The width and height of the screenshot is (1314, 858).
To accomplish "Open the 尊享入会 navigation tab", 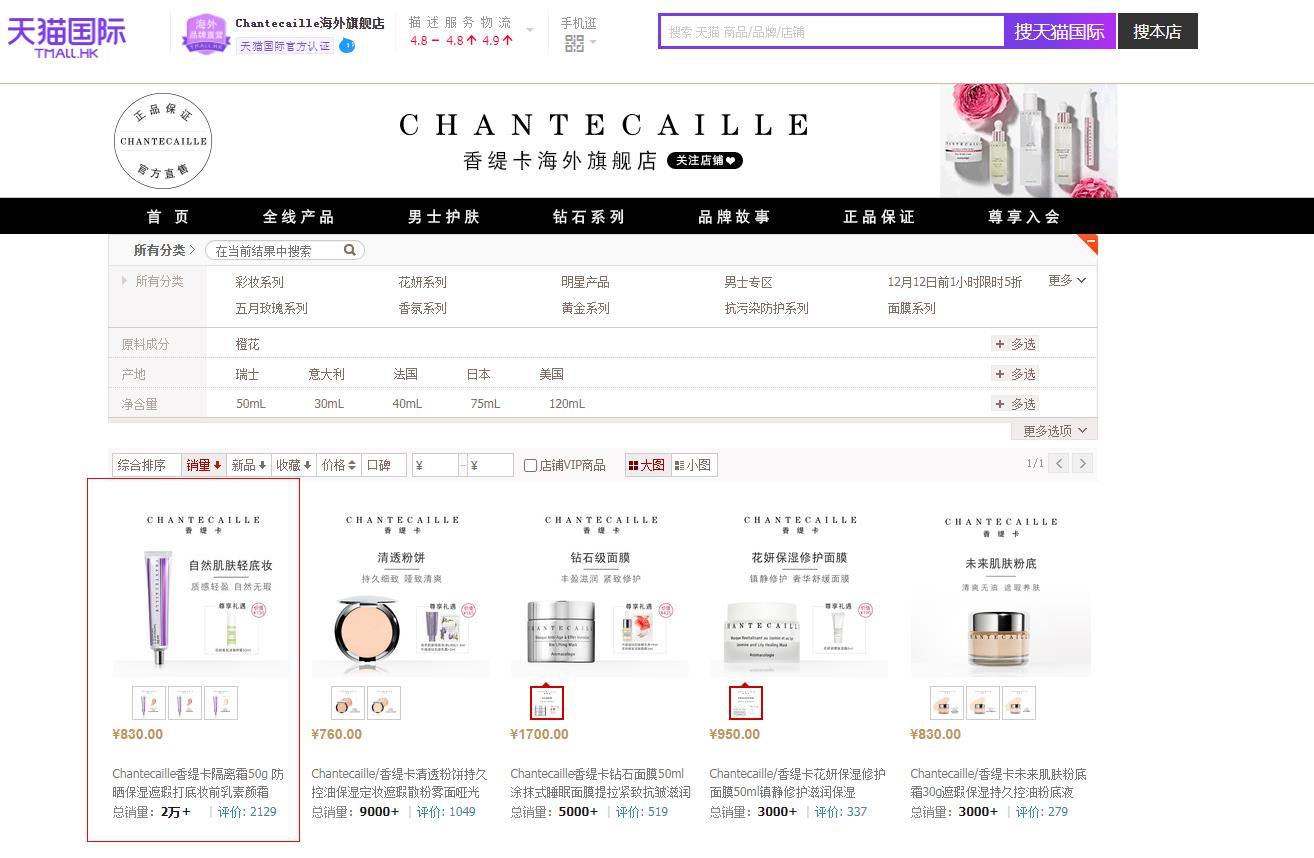I will pyautogui.click(x=1024, y=217).
